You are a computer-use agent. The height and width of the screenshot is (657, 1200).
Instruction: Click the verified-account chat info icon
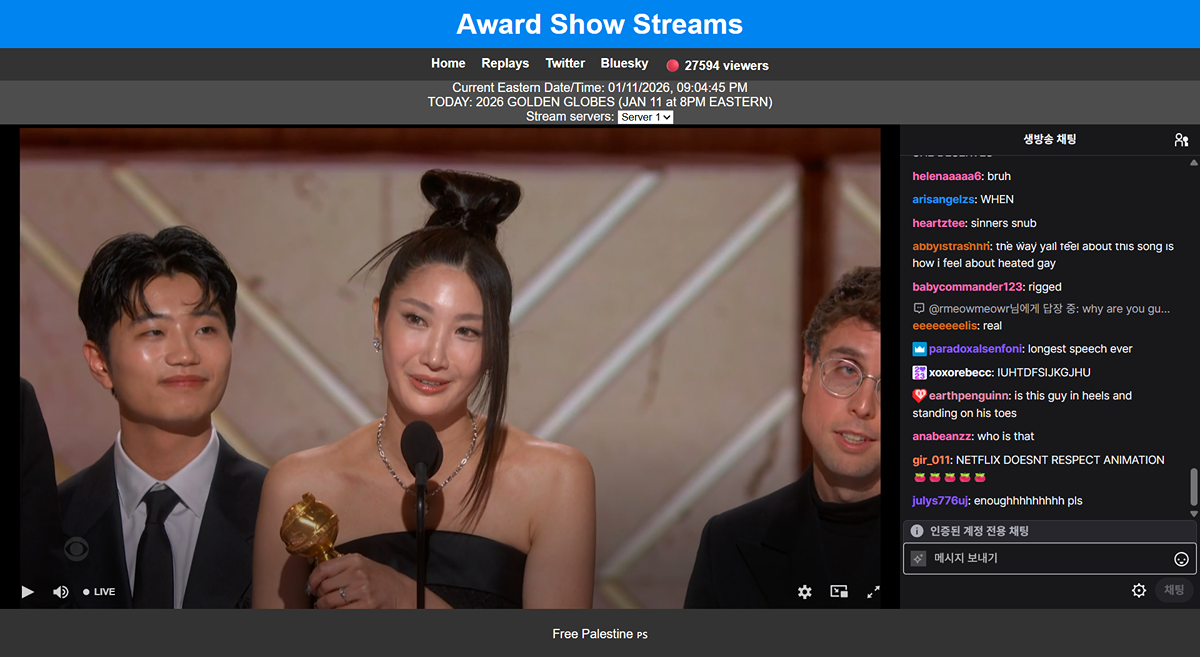tap(917, 531)
